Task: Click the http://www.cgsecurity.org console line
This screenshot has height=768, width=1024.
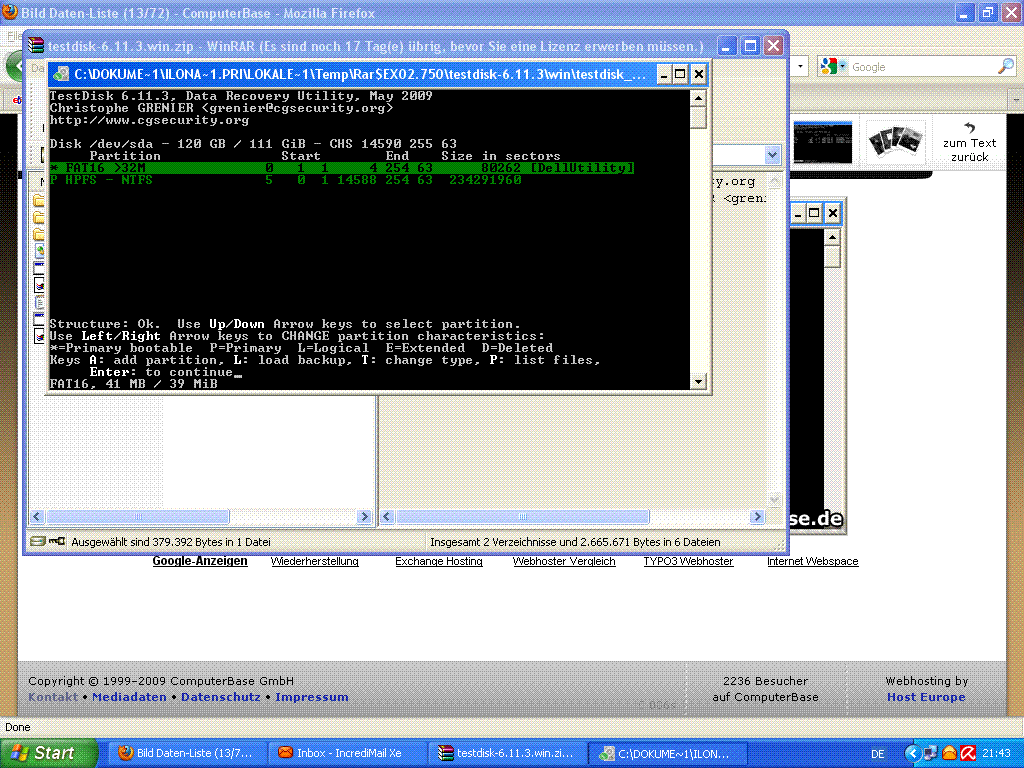Action: [149, 120]
